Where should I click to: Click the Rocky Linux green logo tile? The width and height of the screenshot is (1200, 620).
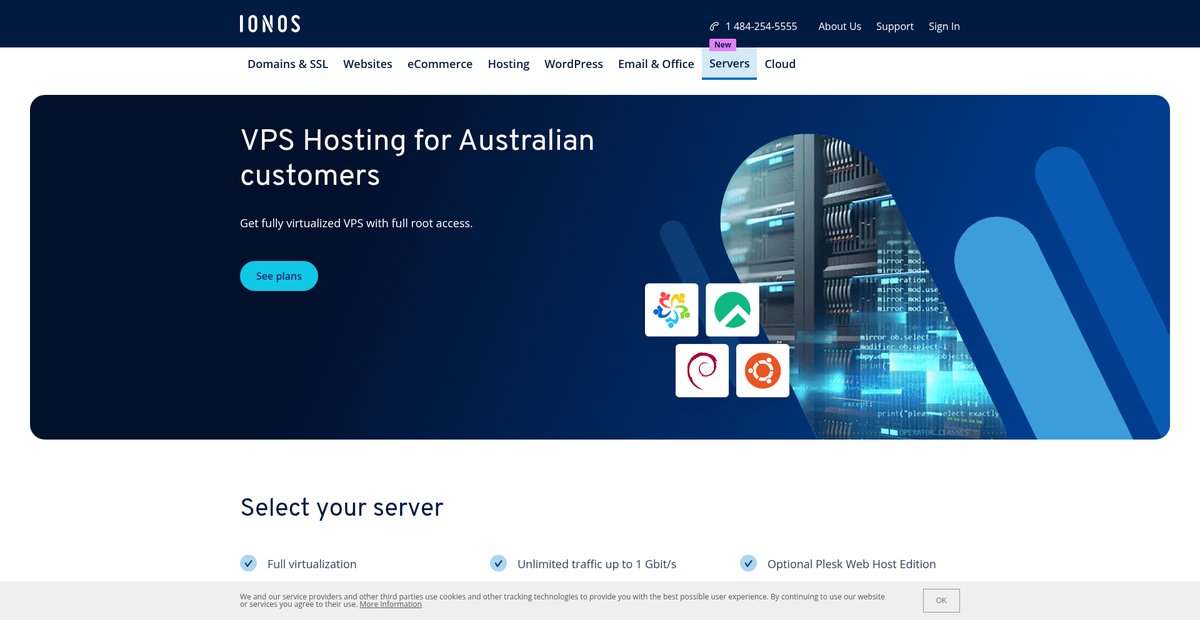click(x=732, y=310)
